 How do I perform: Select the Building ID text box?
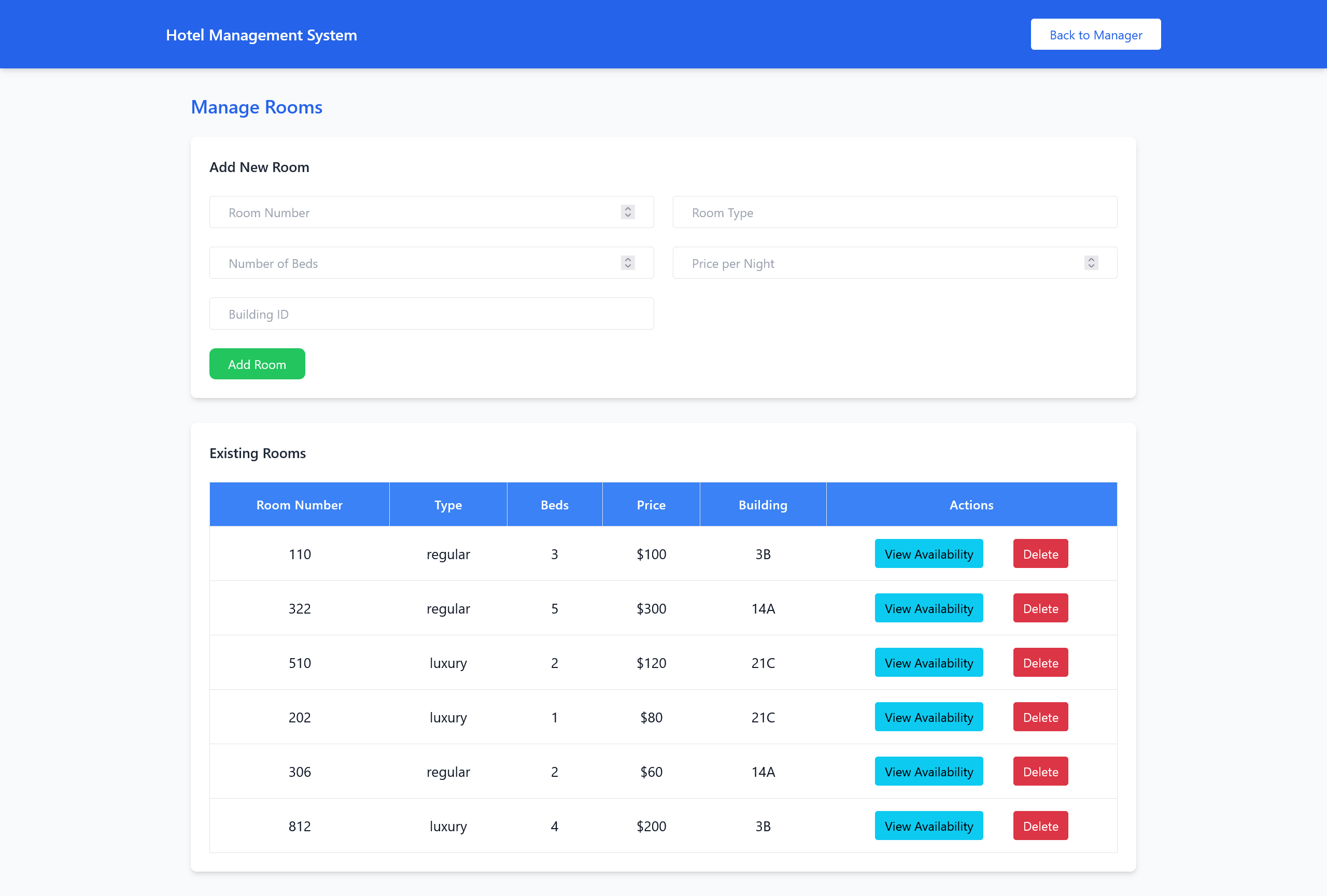(x=431, y=314)
